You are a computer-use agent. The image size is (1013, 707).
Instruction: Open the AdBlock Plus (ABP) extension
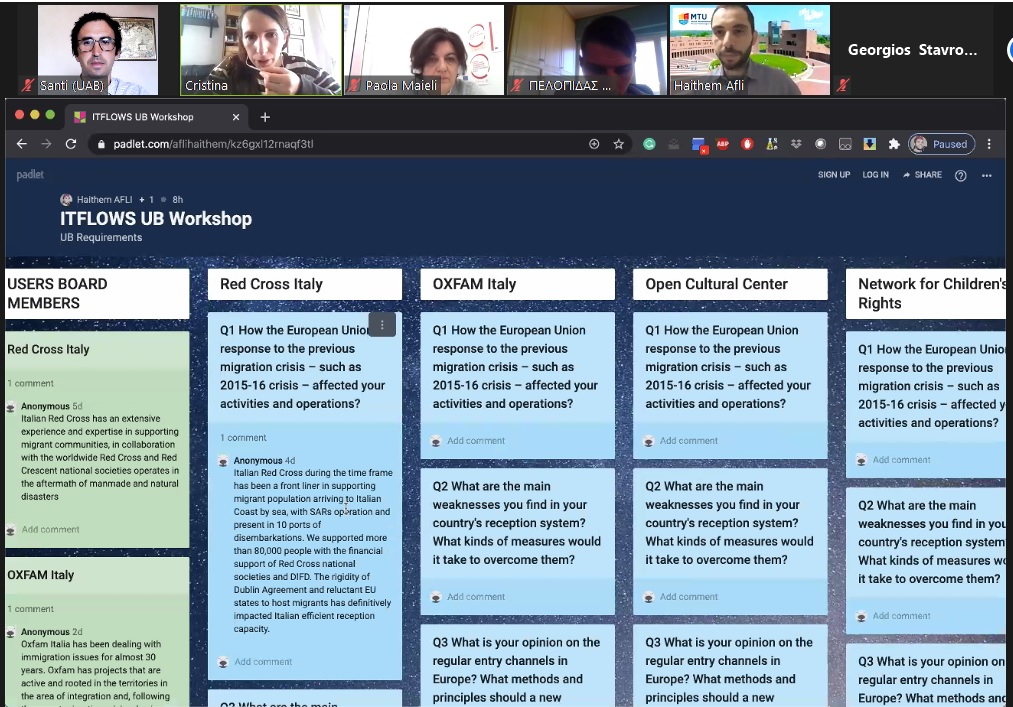pos(723,144)
